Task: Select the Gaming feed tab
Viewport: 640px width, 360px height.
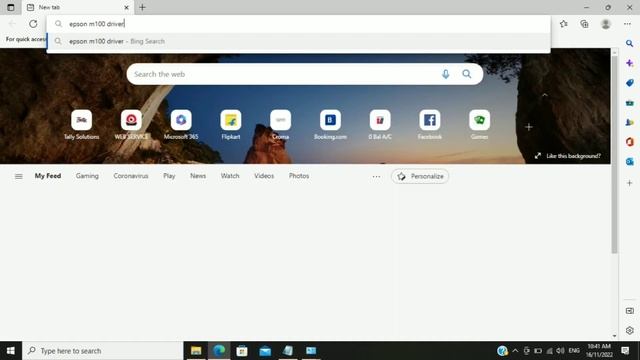Action: point(87,176)
